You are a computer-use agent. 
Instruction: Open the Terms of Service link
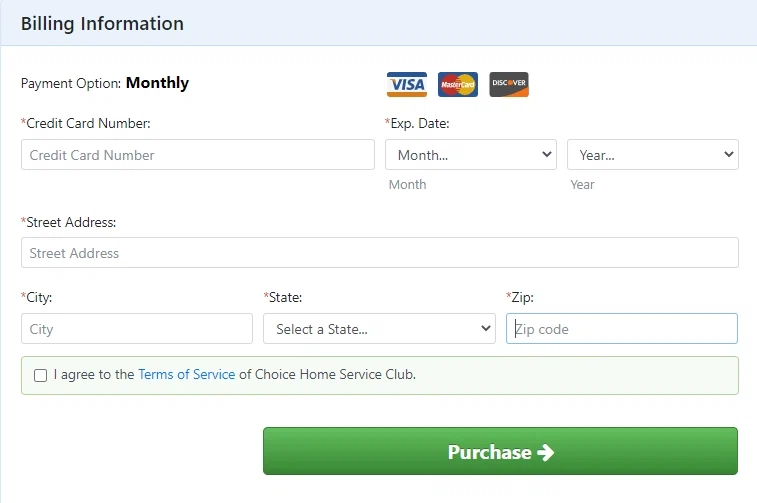point(187,375)
